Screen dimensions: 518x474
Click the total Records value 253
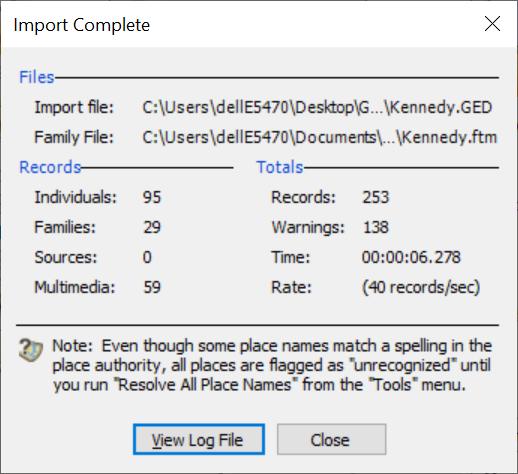click(376, 197)
